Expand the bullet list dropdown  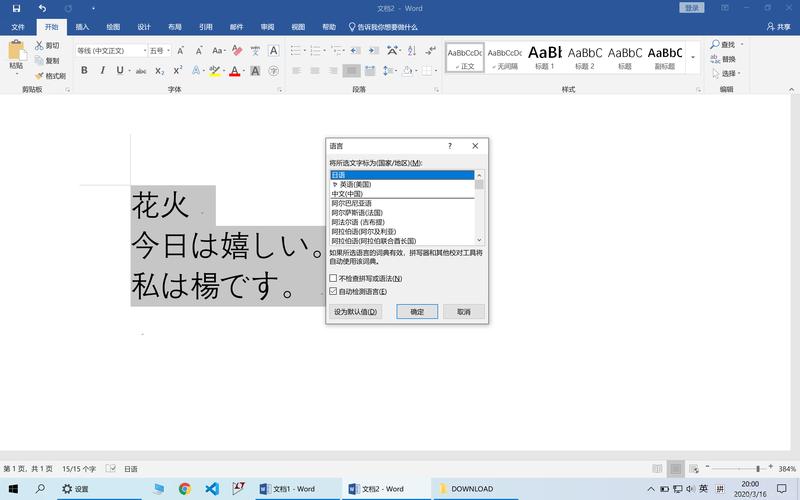click(x=305, y=51)
